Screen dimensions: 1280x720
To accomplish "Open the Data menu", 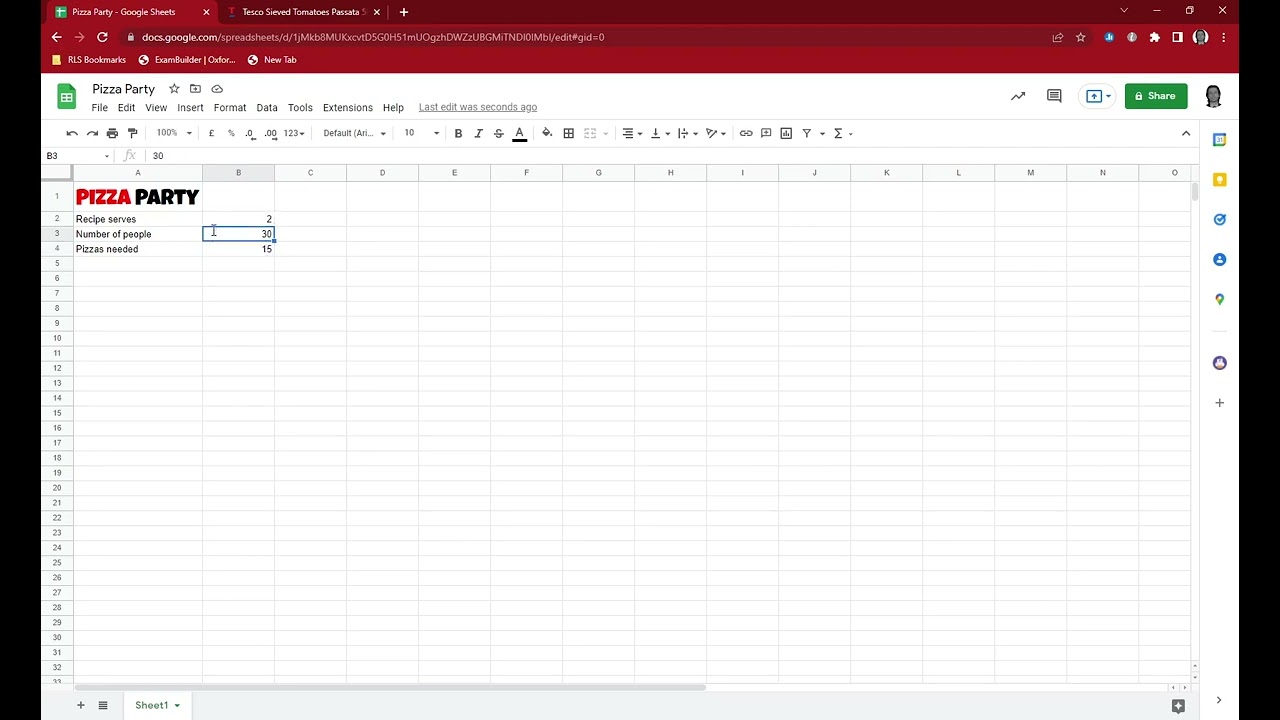I will pyautogui.click(x=267, y=107).
